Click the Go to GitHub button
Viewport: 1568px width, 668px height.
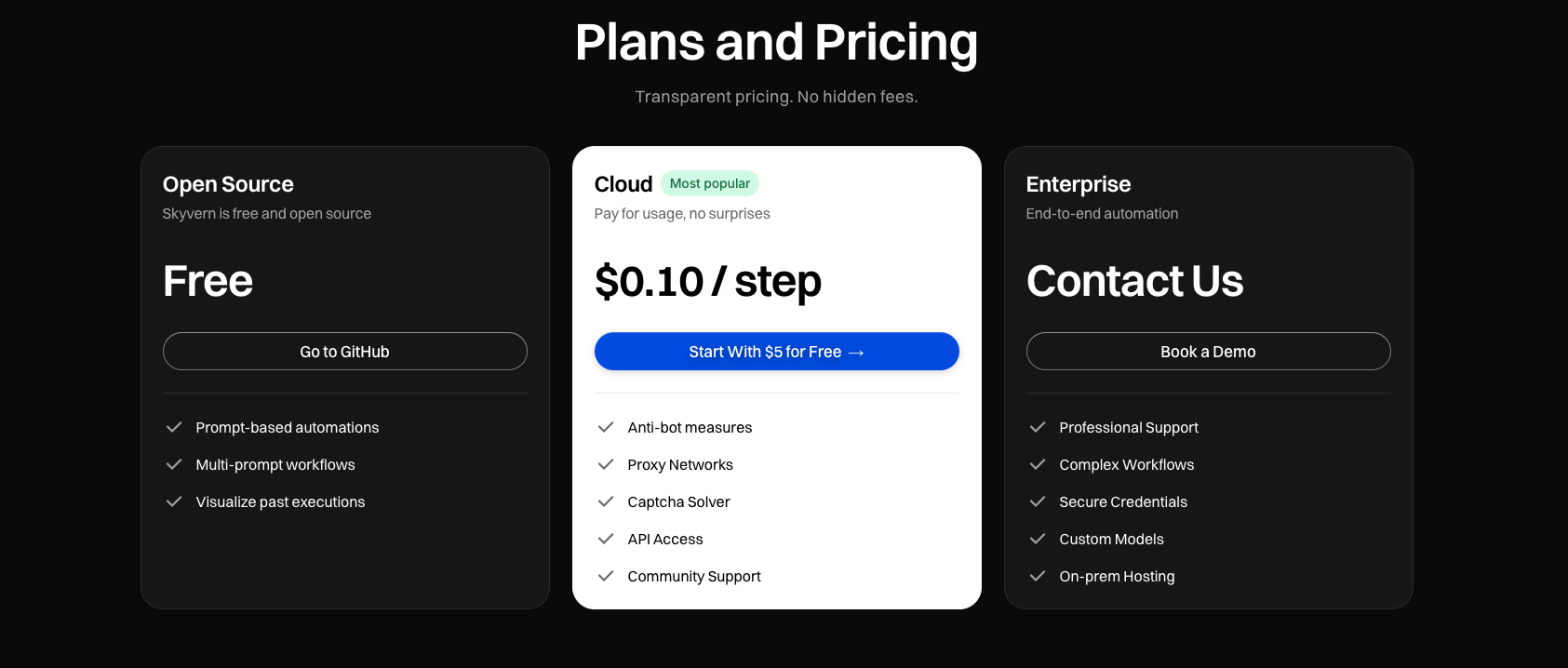click(344, 352)
